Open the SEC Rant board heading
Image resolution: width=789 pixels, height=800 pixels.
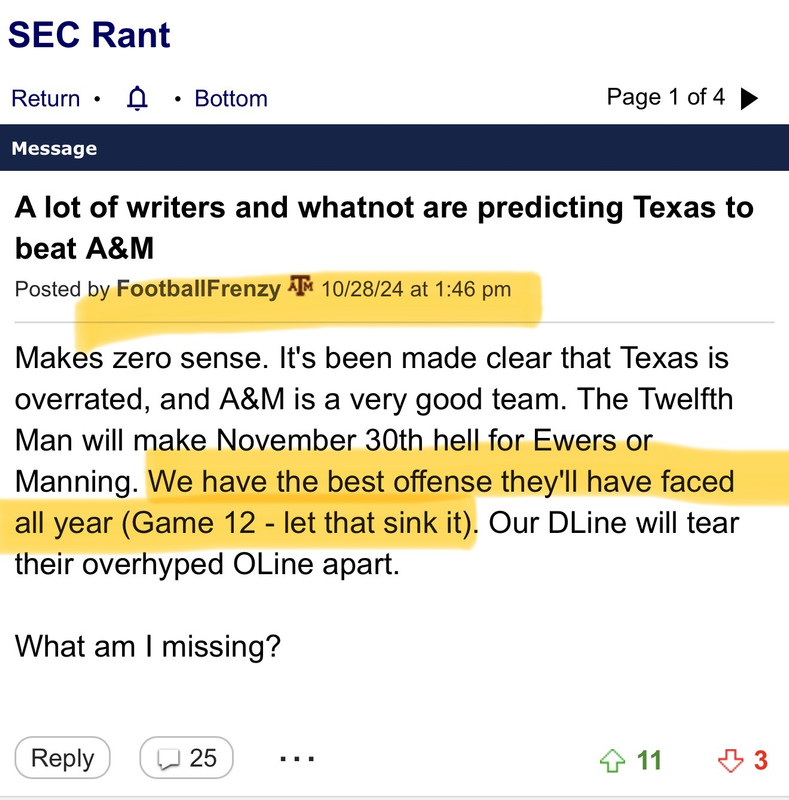[90, 35]
